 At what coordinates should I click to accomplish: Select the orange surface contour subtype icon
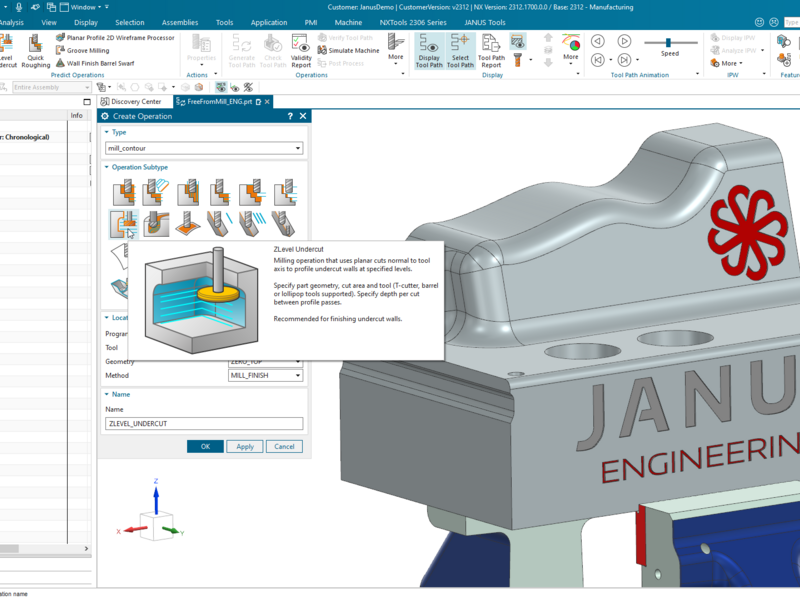coord(188,224)
